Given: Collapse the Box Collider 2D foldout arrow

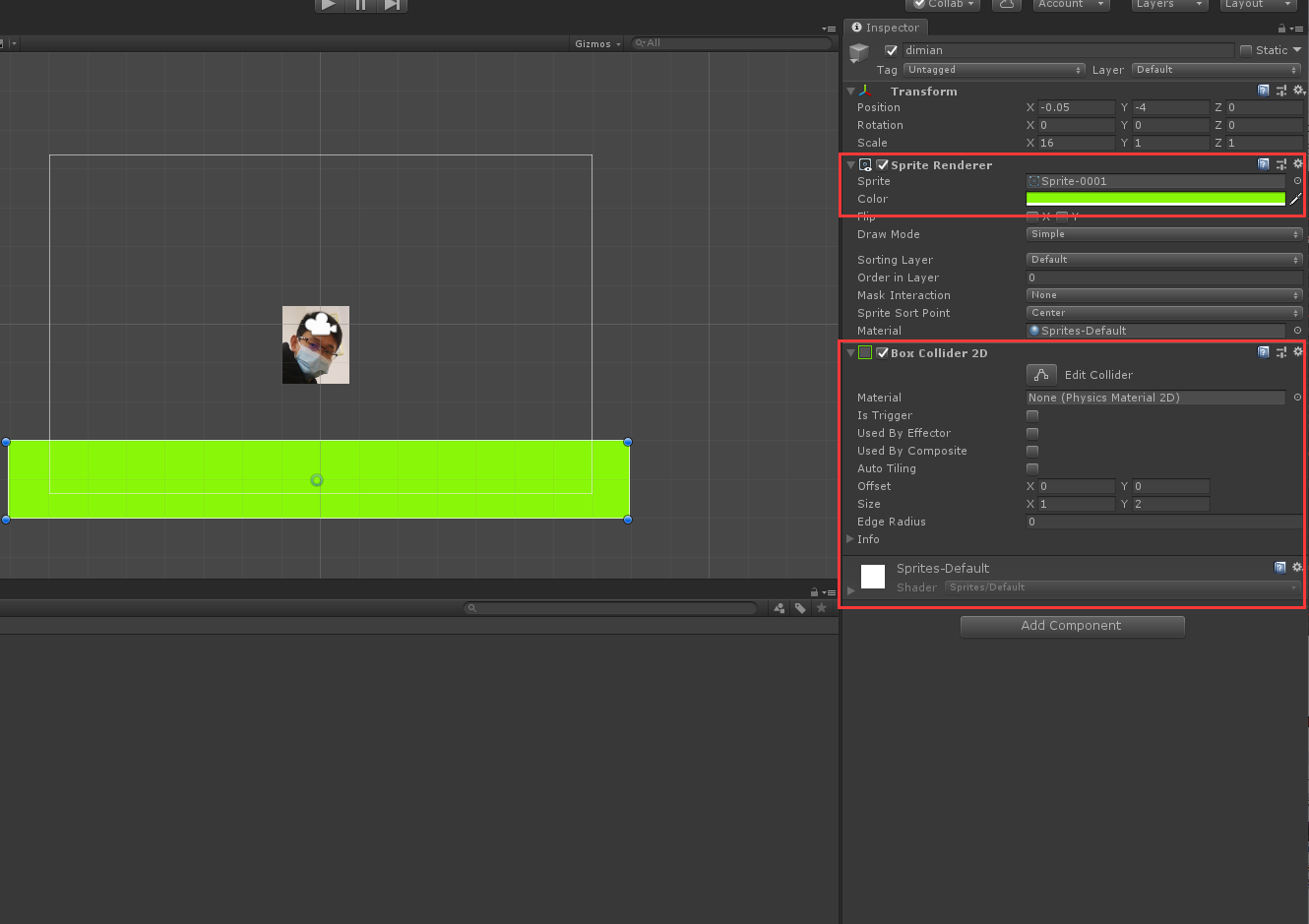Looking at the screenshot, I should pos(850,352).
